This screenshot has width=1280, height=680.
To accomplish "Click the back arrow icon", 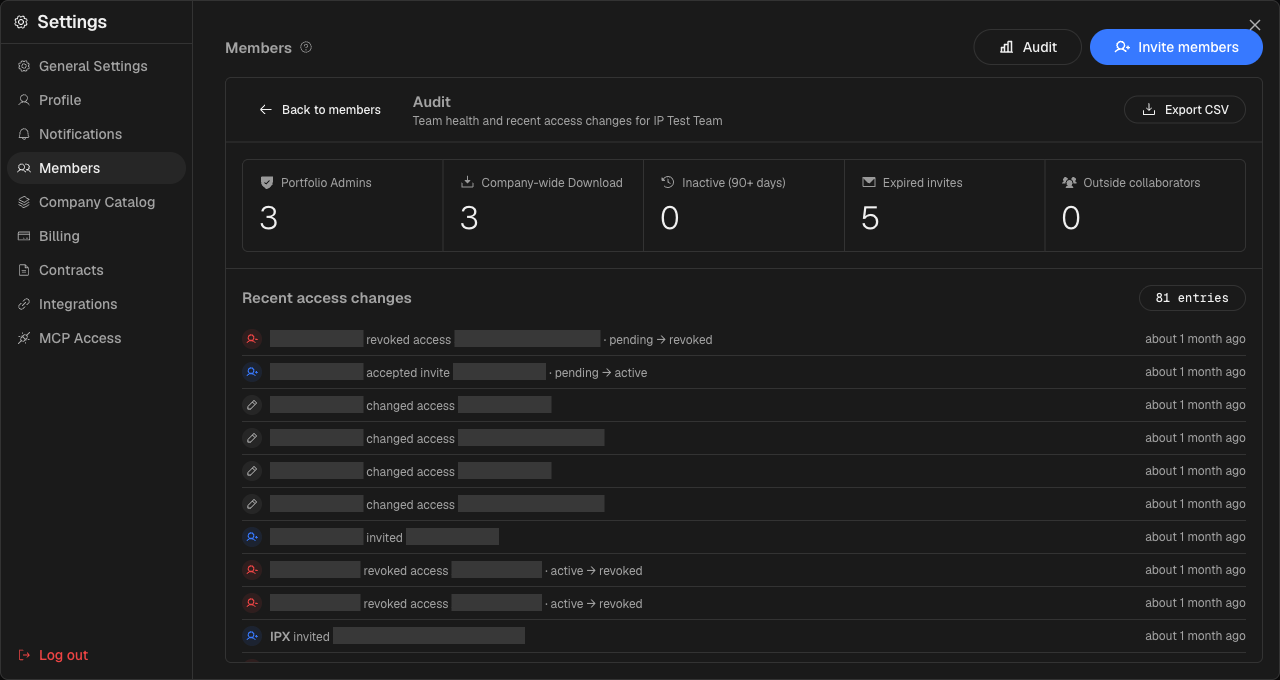I will 265,110.
